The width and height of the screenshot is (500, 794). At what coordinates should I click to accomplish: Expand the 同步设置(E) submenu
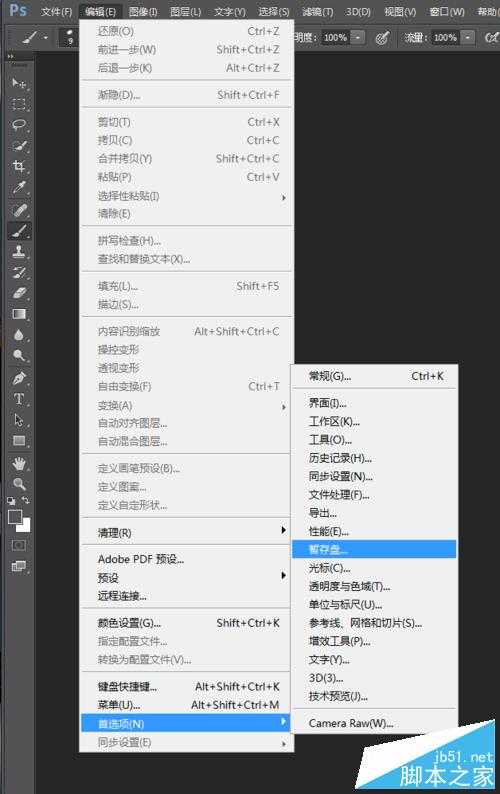point(187,742)
